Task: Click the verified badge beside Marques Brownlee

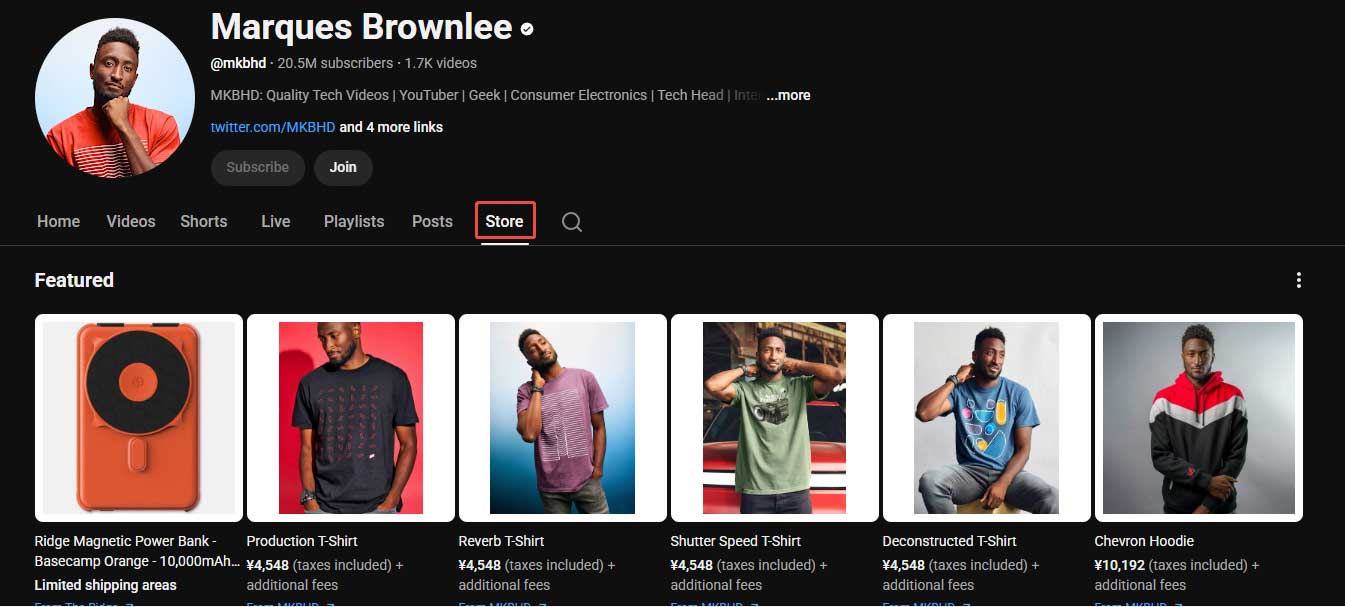Action: click(x=527, y=29)
